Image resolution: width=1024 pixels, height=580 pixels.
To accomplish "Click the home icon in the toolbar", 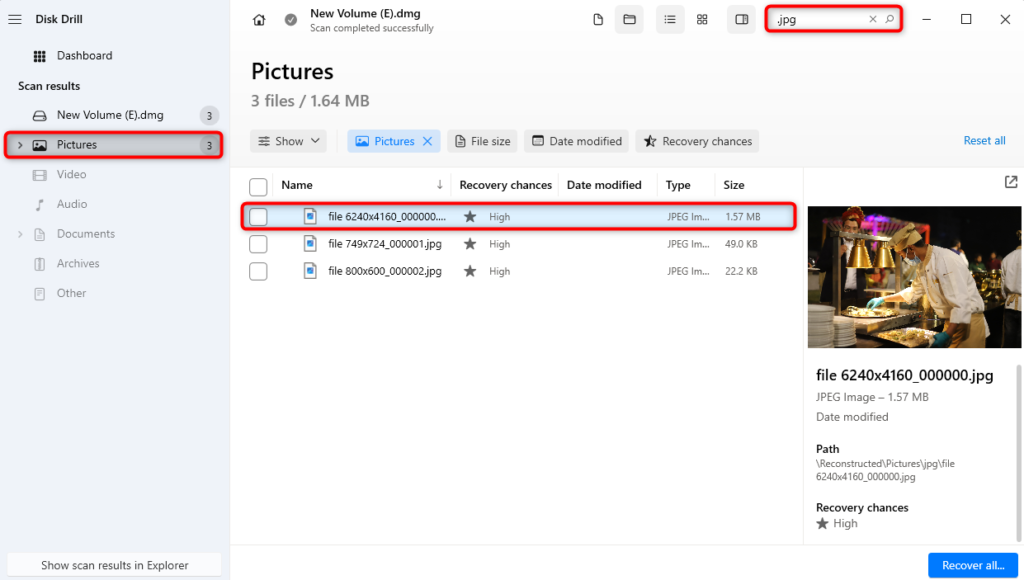I will click(x=259, y=19).
